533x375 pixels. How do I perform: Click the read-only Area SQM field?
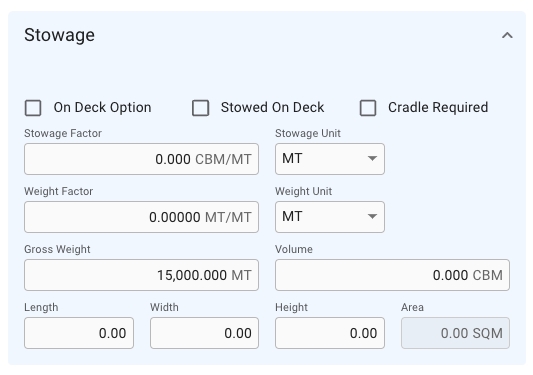[455, 333]
